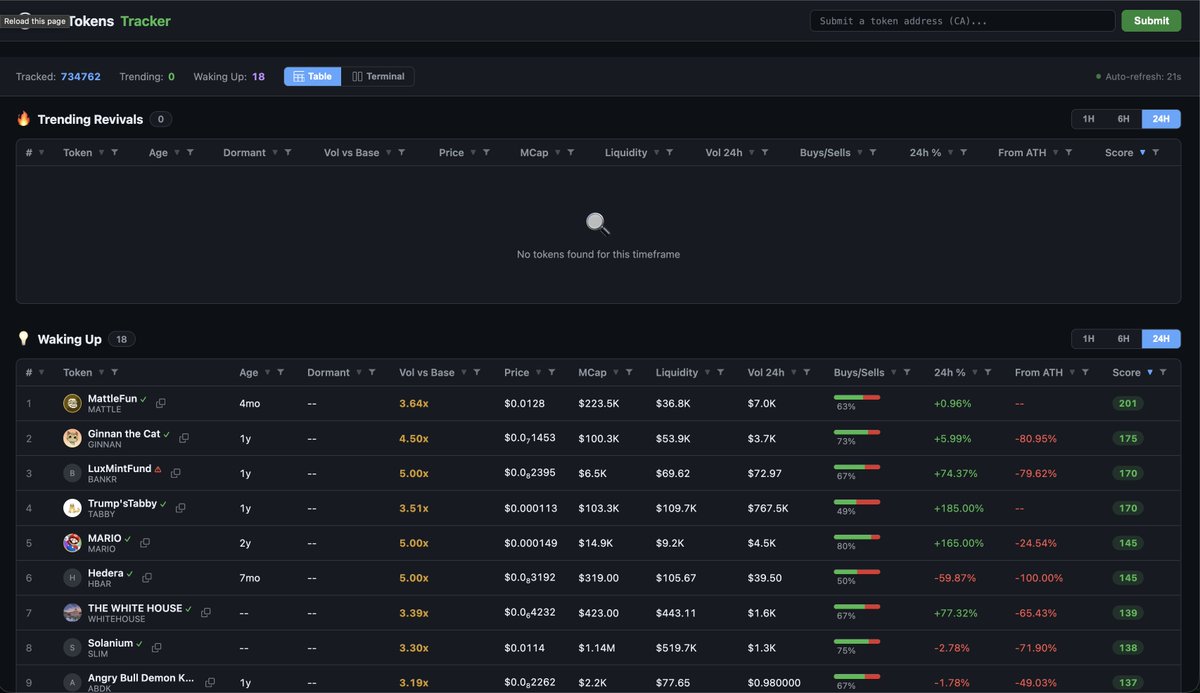The image size is (1200, 693).
Task: Filter Dormant column in Waking Up table
Action: pos(373,373)
